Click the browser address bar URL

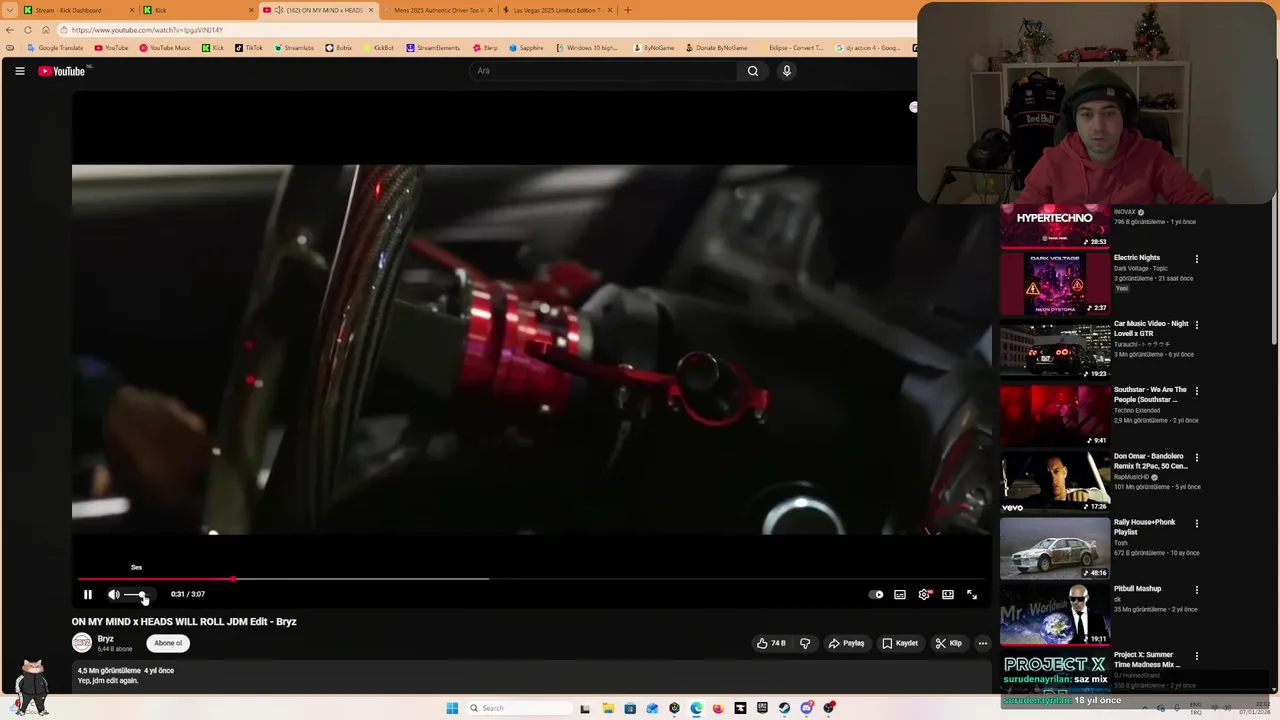point(147,30)
